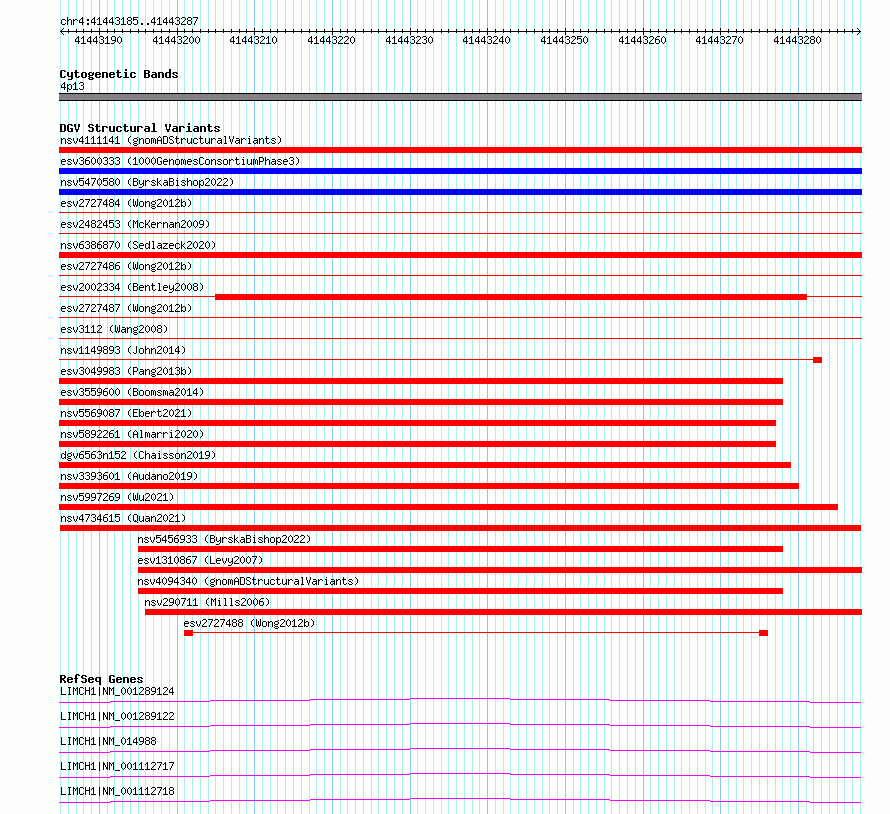Click the magenta line for LIMCH1|NM_014988
890x814 pixels.
click(460, 750)
